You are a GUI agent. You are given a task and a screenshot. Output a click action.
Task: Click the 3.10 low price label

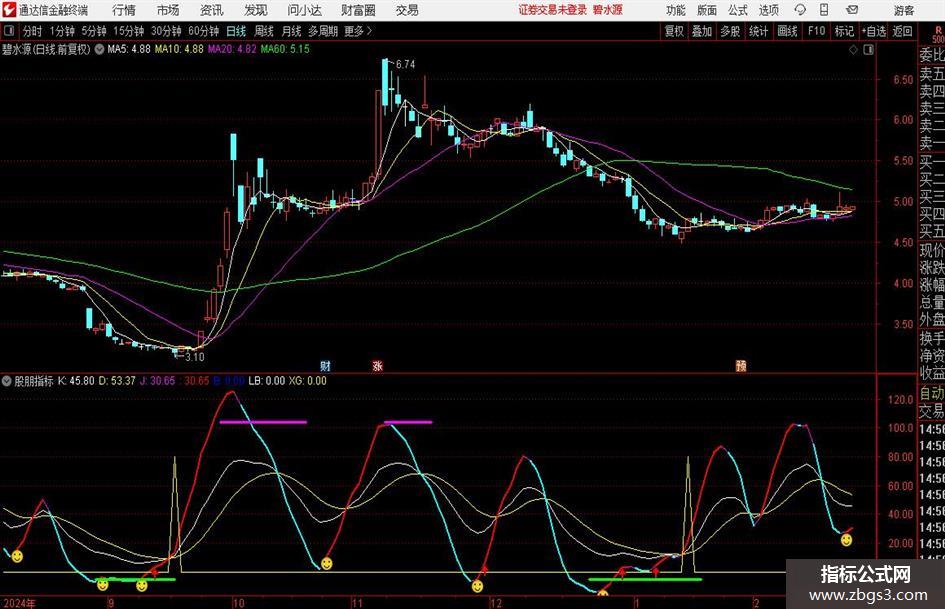coord(194,356)
